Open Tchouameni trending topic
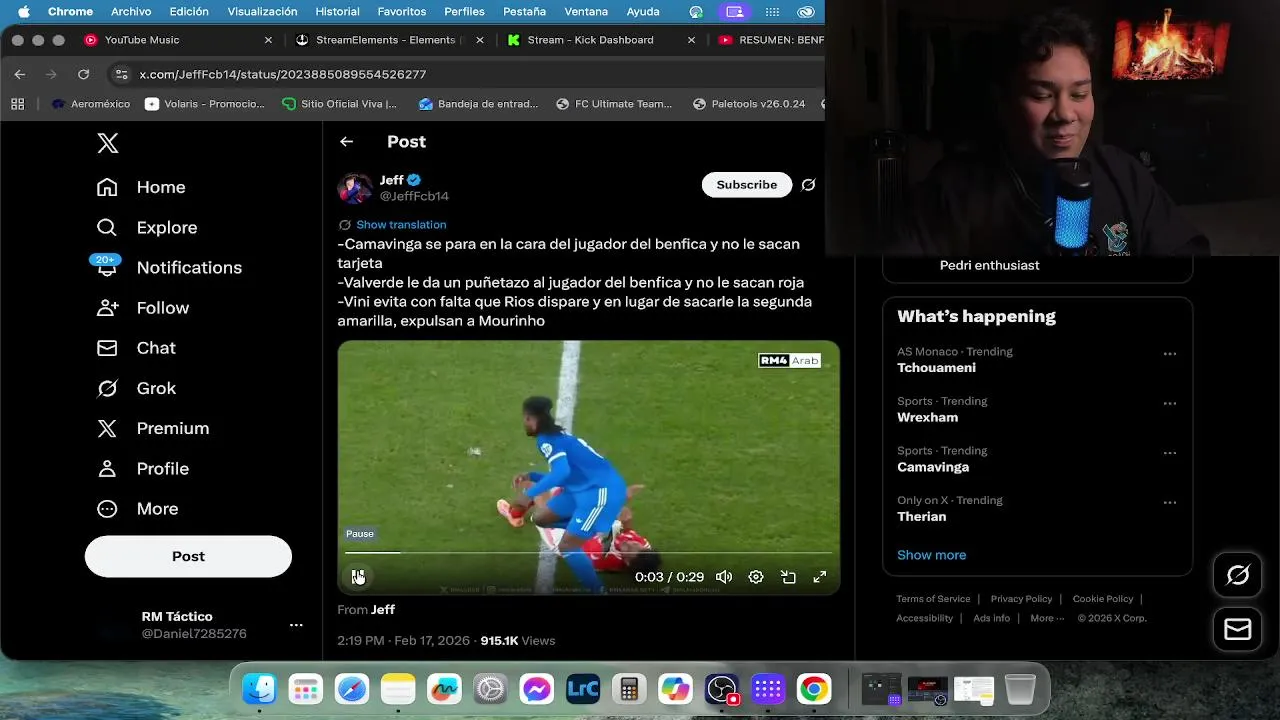Viewport: 1280px width, 720px height. click(936, 368)
